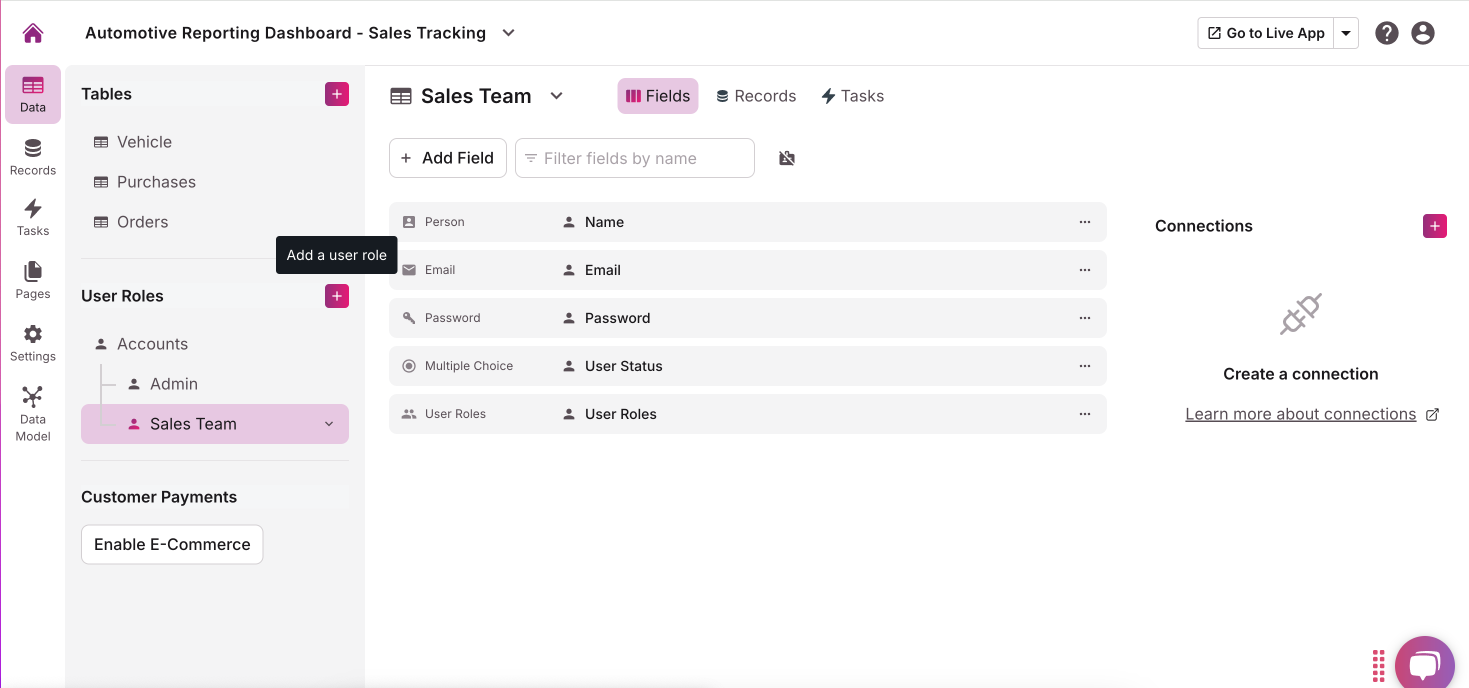Expand the Sales Team table title dropdown
Image resolution: width=1469 pixels, height=688 pixels.
point(557,96)
